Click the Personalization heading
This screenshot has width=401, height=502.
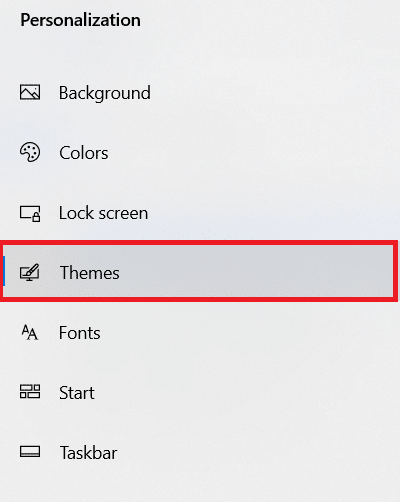click(x=80, y=20)
